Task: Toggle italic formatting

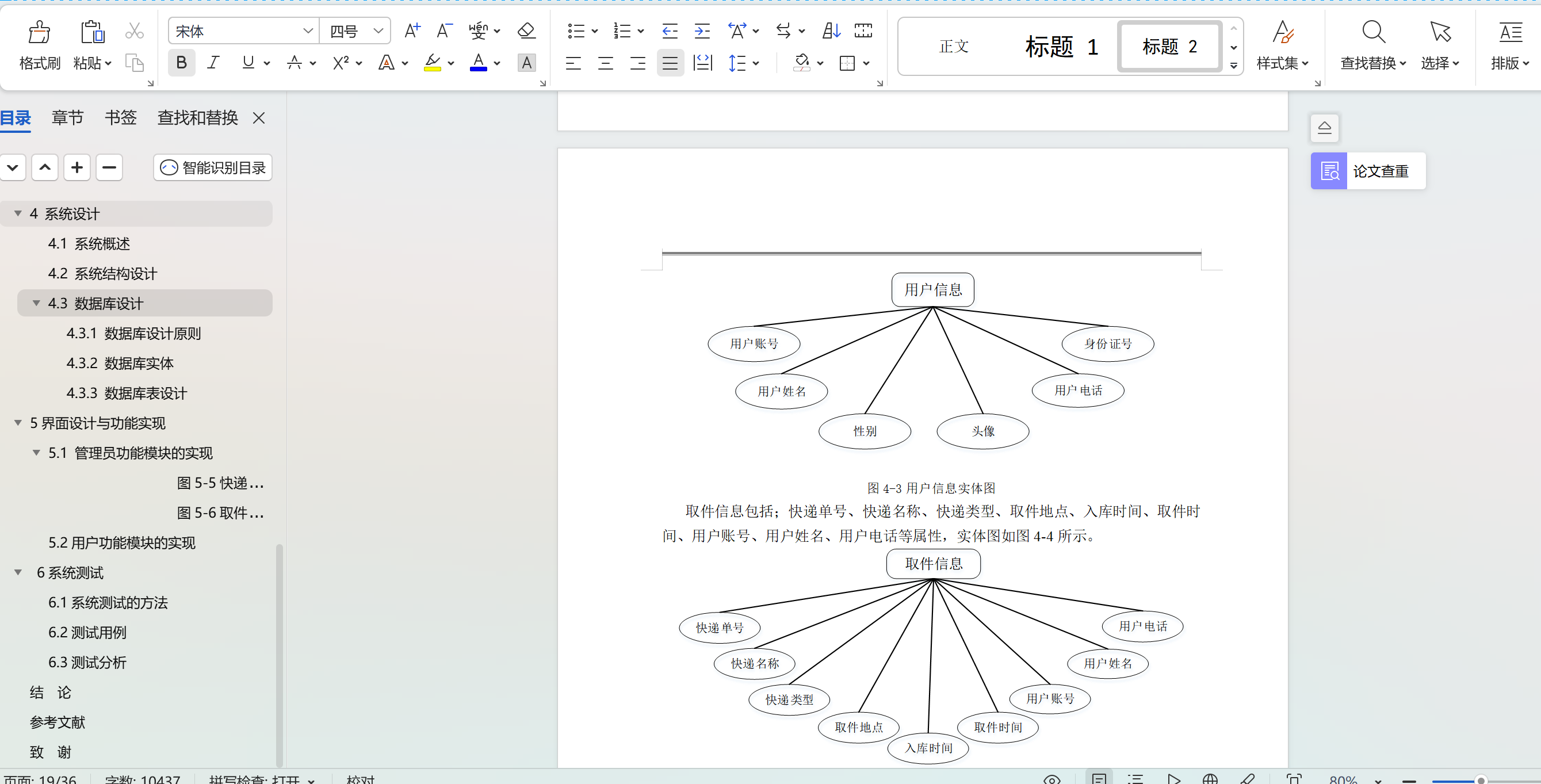Action: tap(213, 62)
